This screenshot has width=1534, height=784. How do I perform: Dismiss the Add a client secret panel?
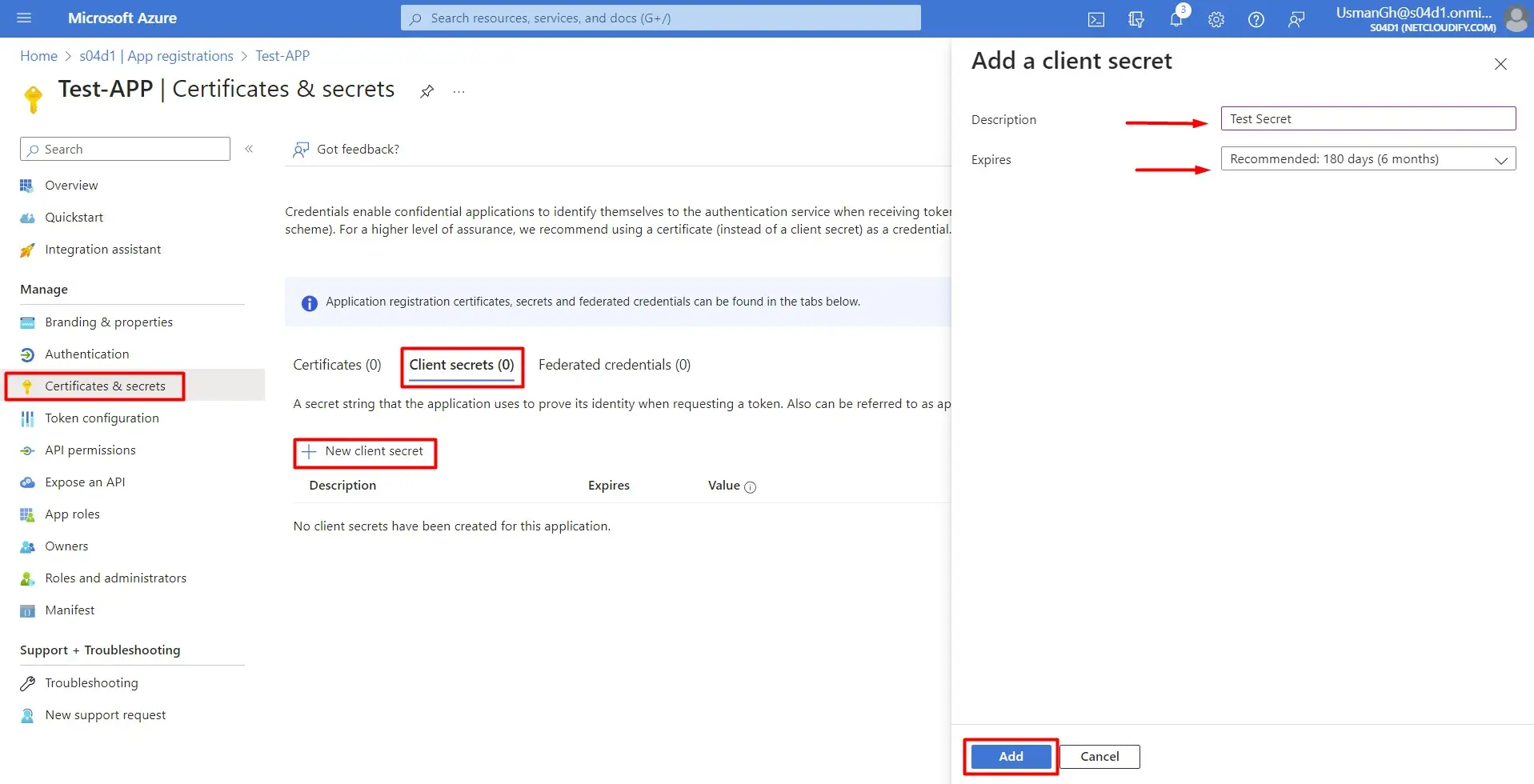point(1500,64)
